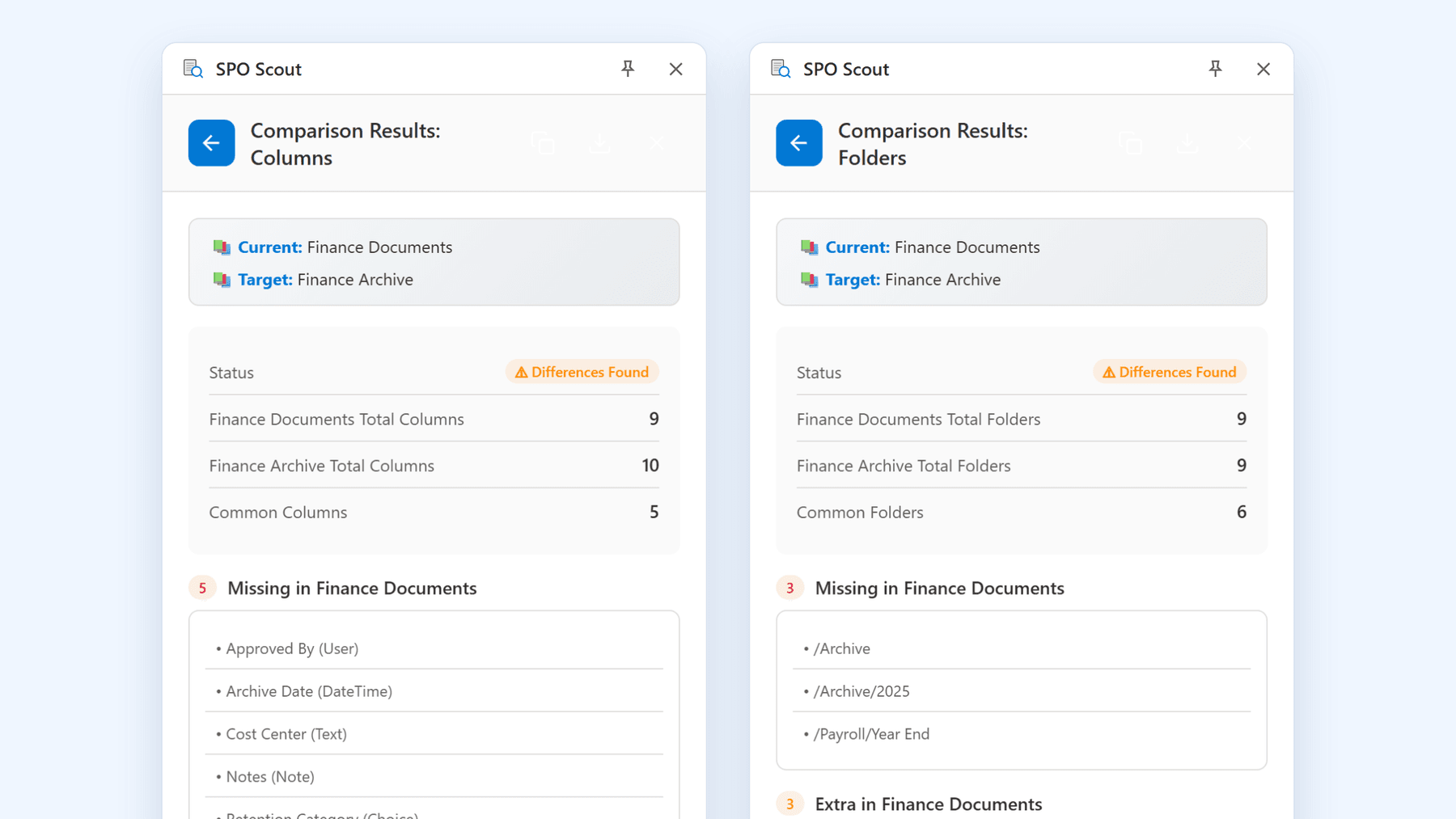Download the Columns comparison results
This screenshot has width=1456, height=819.
[x=599, y=143]
